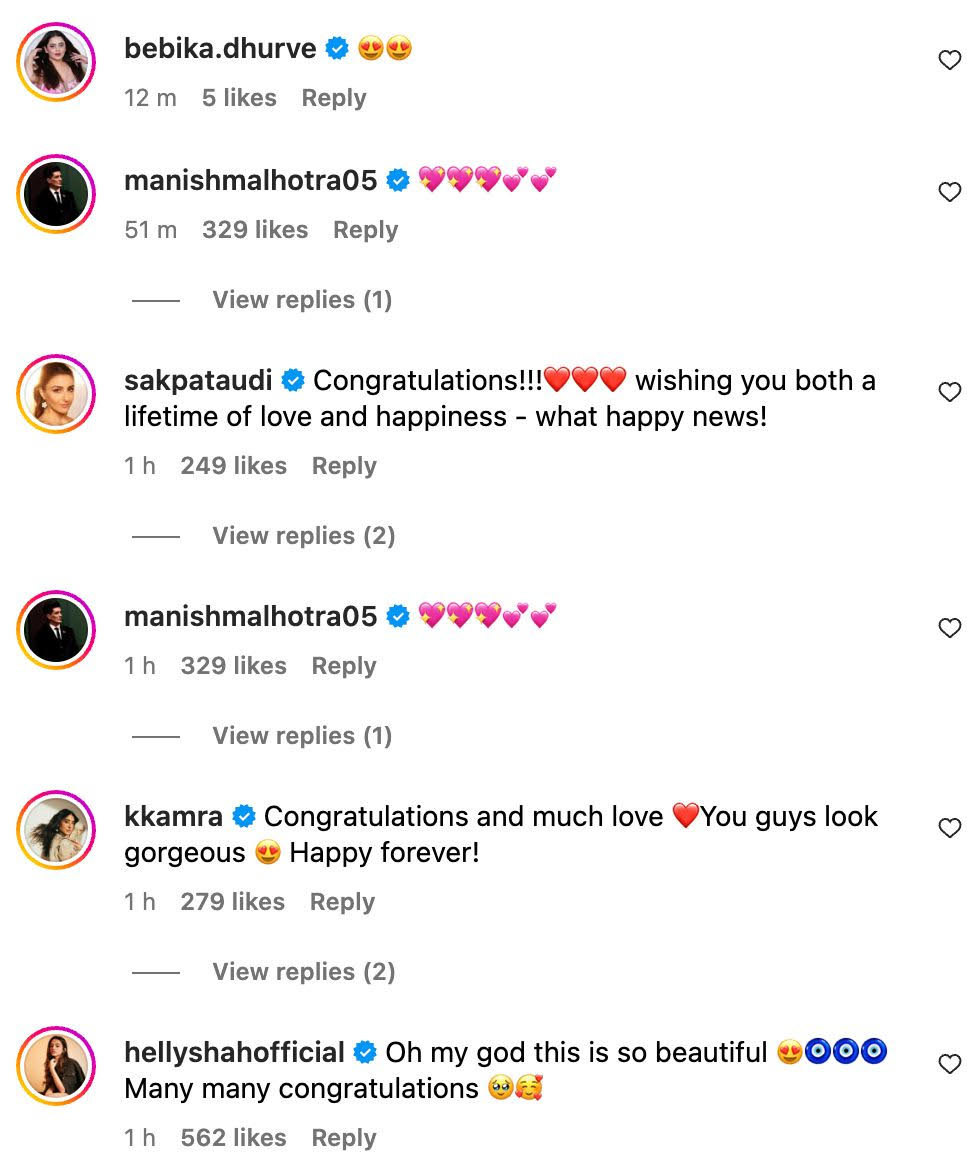Screen dimensions: 980x1172
Task: Expand View replies (1) under the 51 m comment
Action: pyautogui.click(x=302, y=300)
